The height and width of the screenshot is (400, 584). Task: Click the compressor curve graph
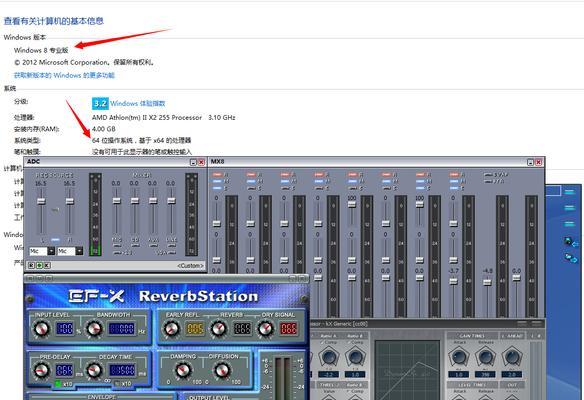[407, 370]
